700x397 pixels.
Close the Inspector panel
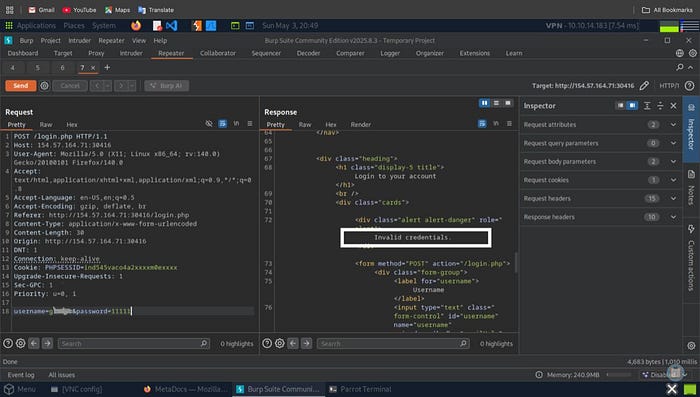[x=673, y=106]
